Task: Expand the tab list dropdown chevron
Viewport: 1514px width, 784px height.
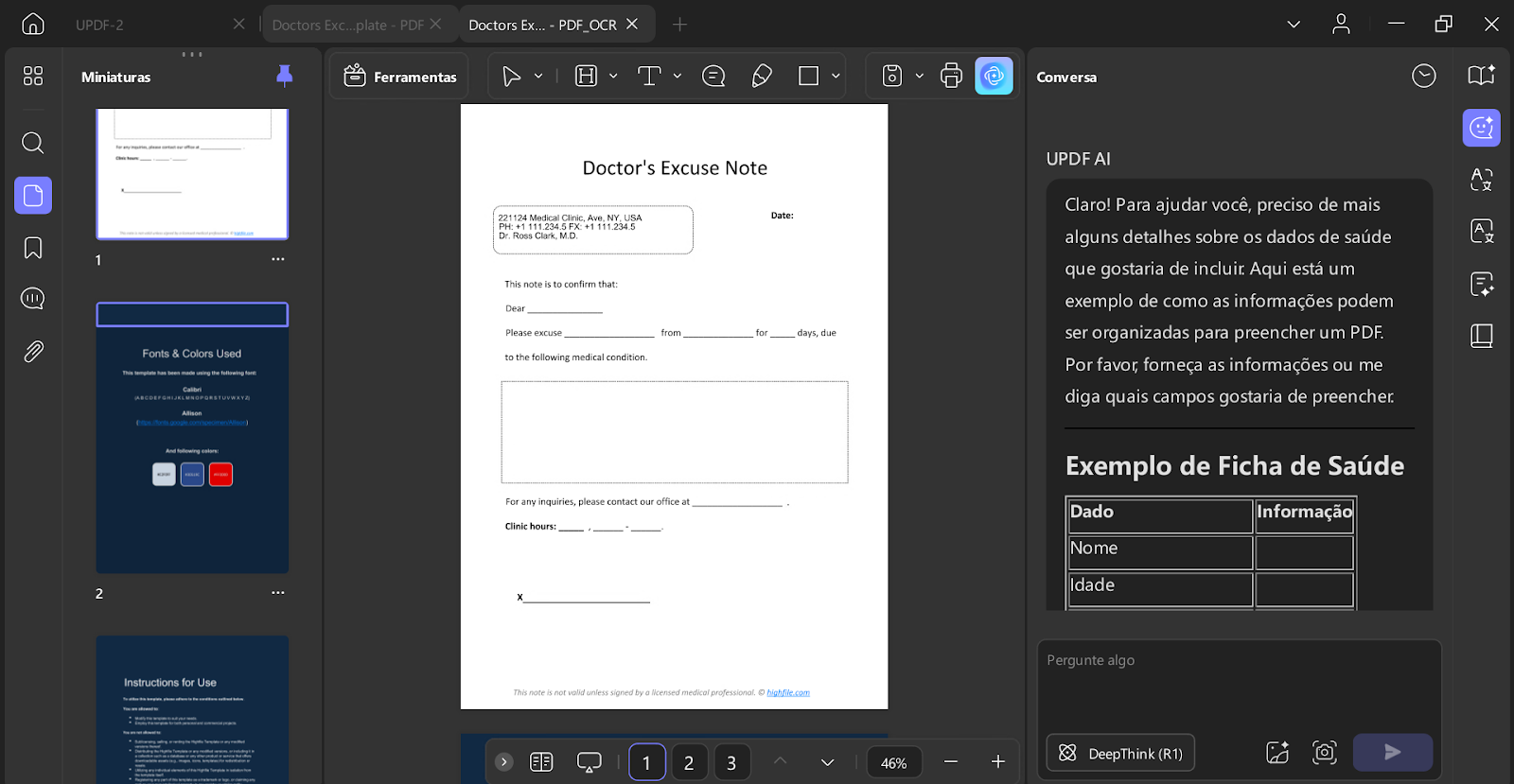Action: click(1294, 25)
